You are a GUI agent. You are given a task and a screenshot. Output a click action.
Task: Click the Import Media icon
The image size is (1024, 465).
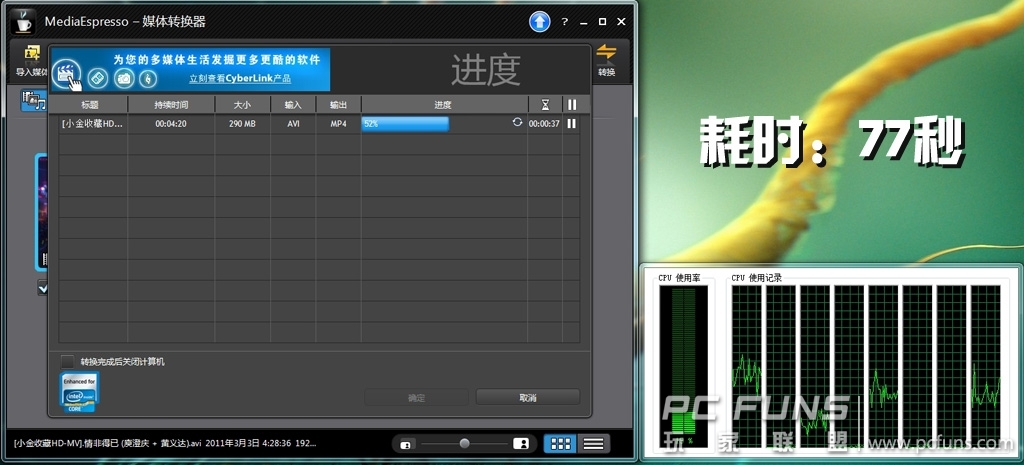(x=32, y=54)
